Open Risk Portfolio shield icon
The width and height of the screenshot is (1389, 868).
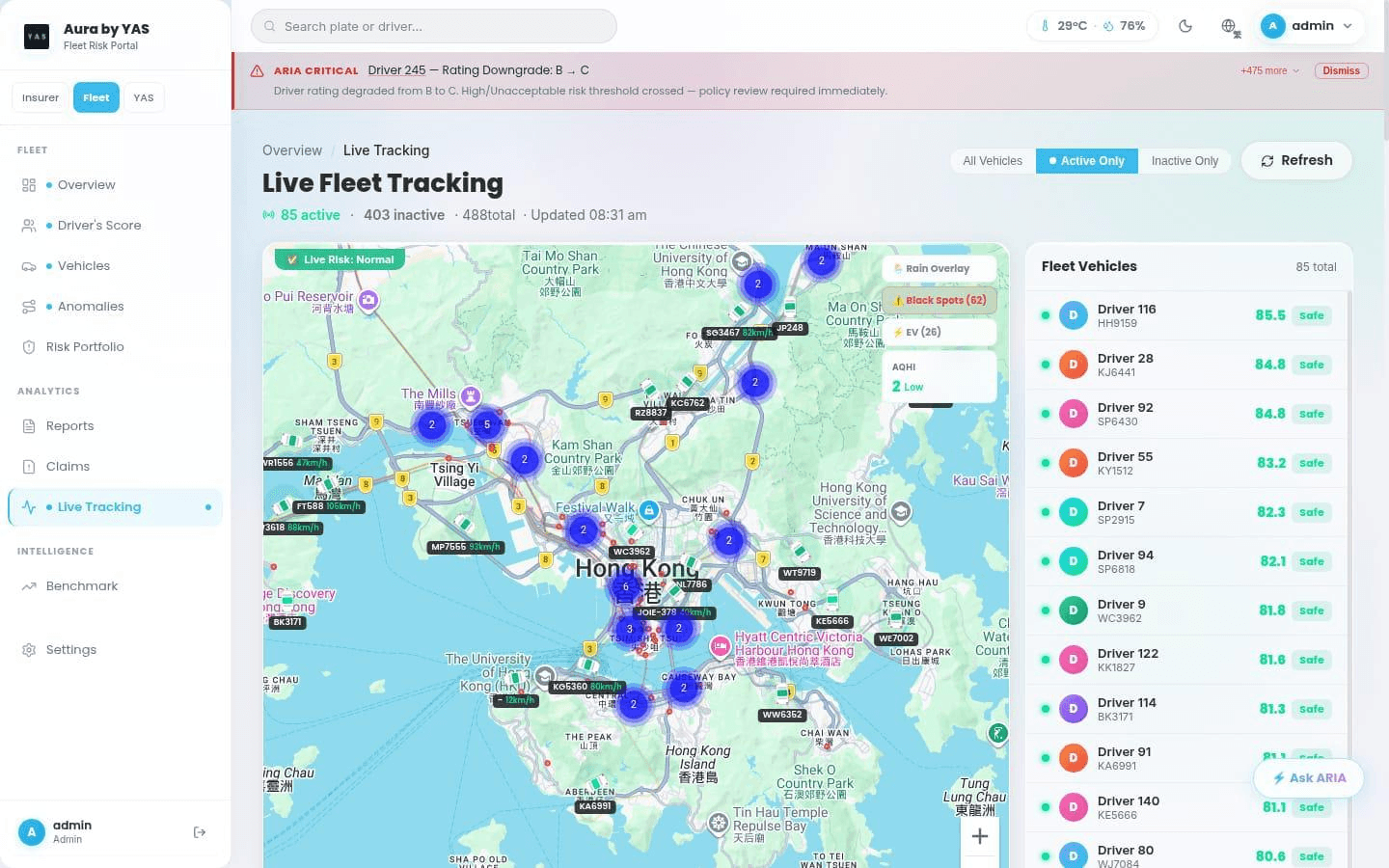(29, 347)
